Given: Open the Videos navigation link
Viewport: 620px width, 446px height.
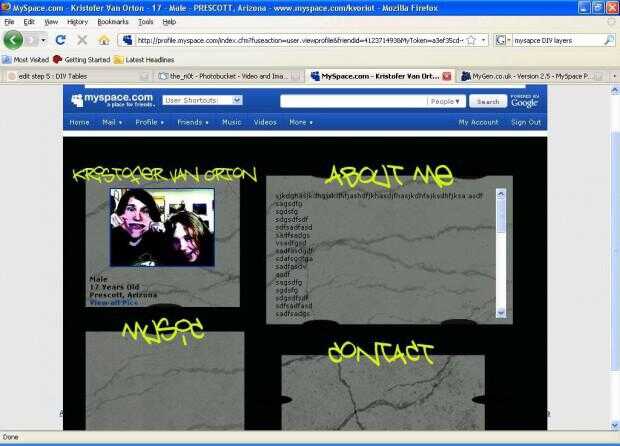Looking at the screenshot, I should (265, 122).
